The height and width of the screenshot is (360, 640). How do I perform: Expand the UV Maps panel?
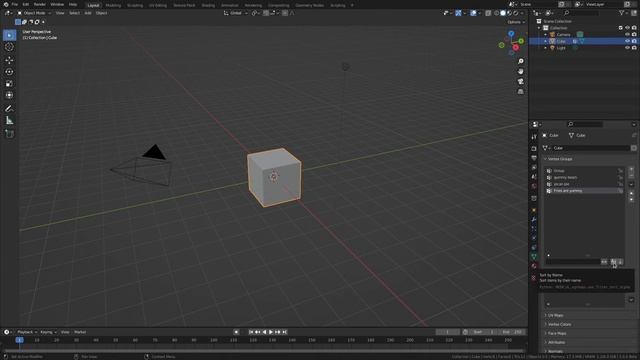click(555, 316)
